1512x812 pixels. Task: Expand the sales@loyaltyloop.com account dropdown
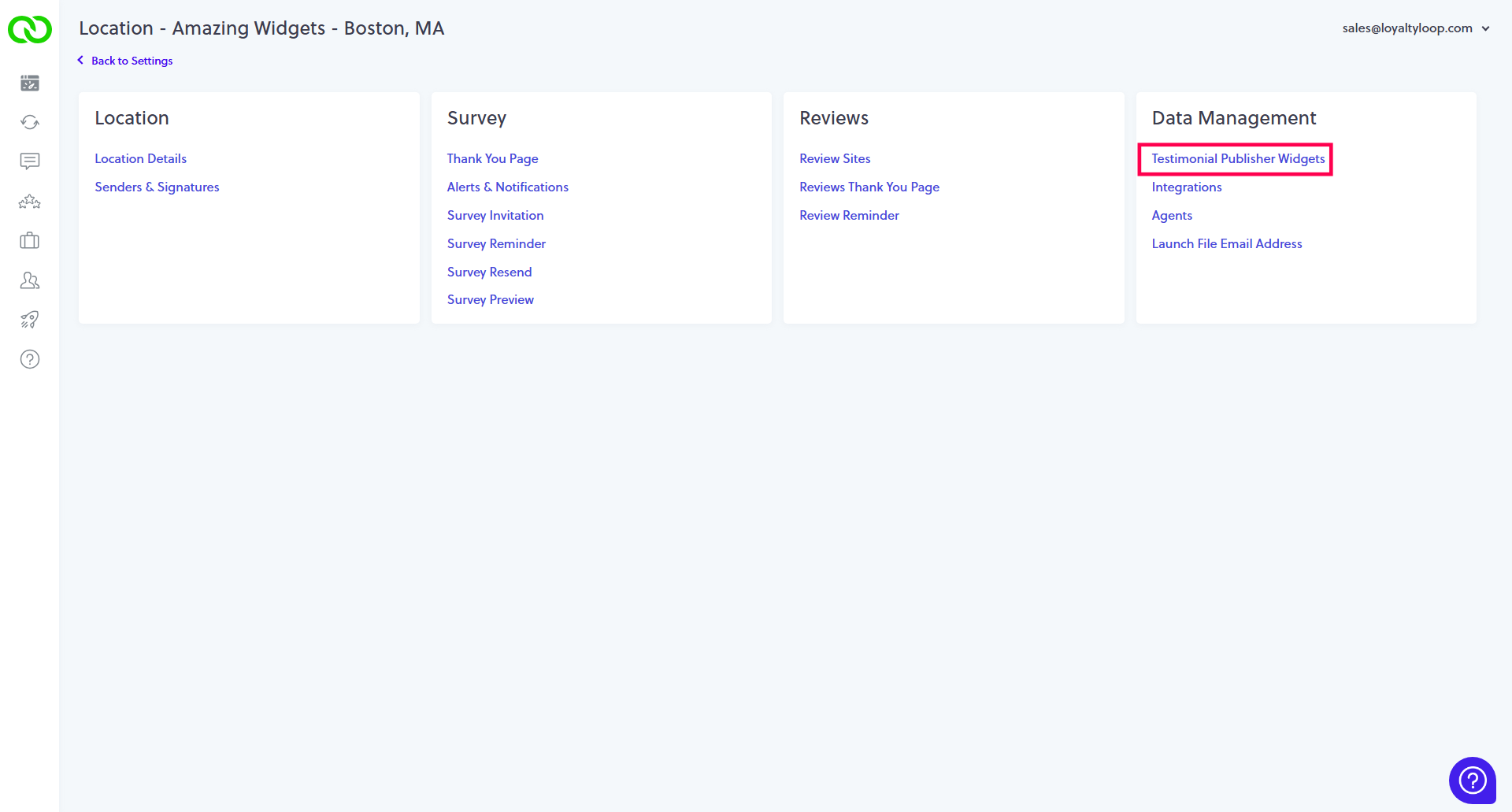tap(1416, 28)
